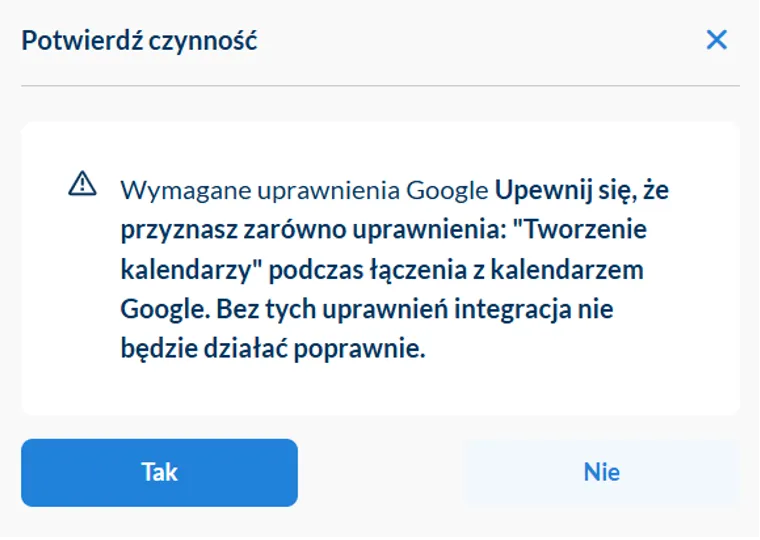Image resolution: width=760 pixels, height=540 pixels.
Task: Click the bold phrase Upewnij się, że
Action: [x=582, y=190]
